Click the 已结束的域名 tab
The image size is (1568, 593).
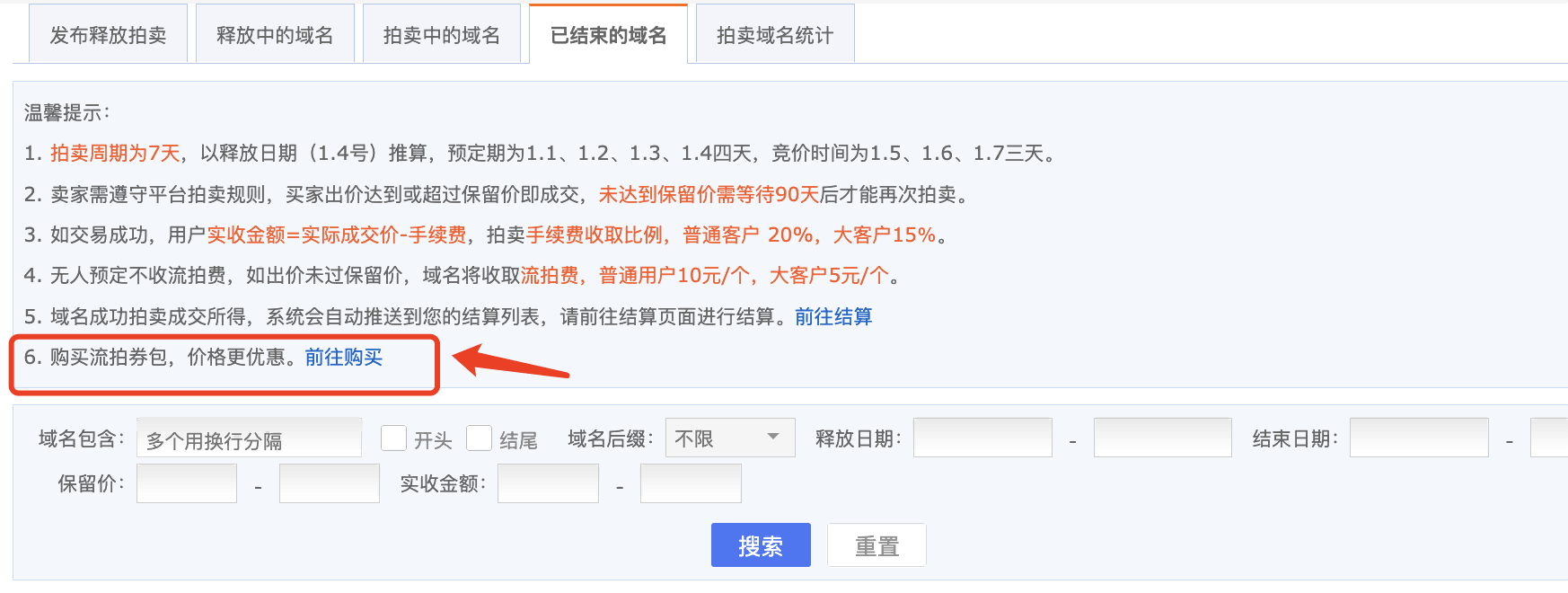tap(609, 34)
